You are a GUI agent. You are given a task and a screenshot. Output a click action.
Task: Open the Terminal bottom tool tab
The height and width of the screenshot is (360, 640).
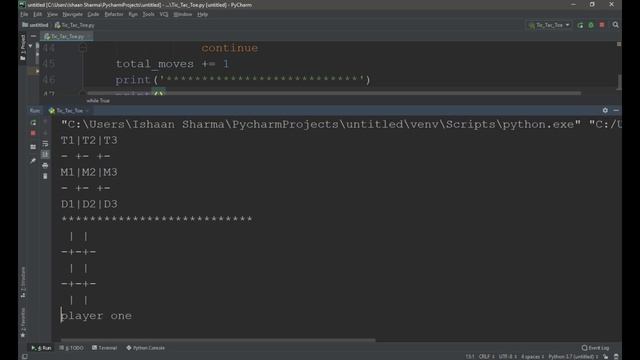(x=104, y=348)
